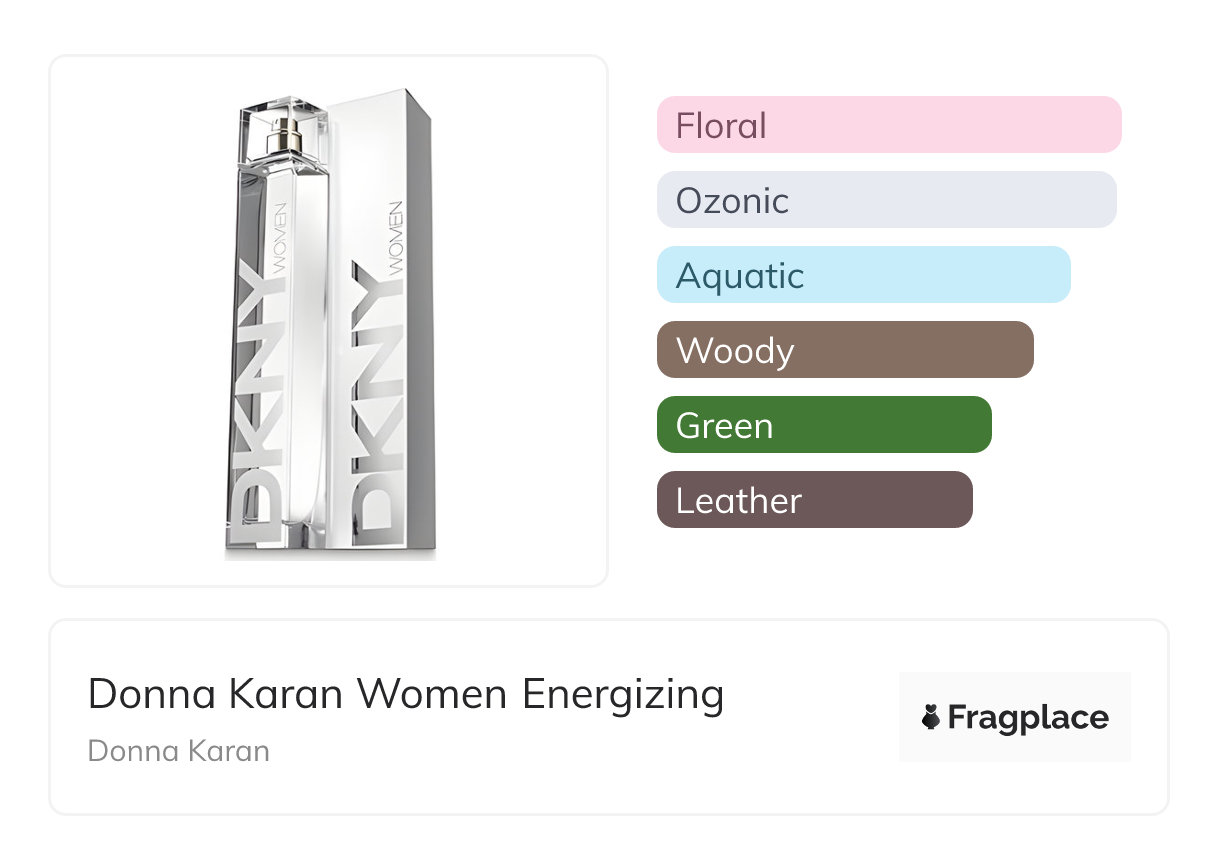This screenshot has width=1218, height=864.
Task: Select the pink Floral accord bar
Action: tap(888, 125)
